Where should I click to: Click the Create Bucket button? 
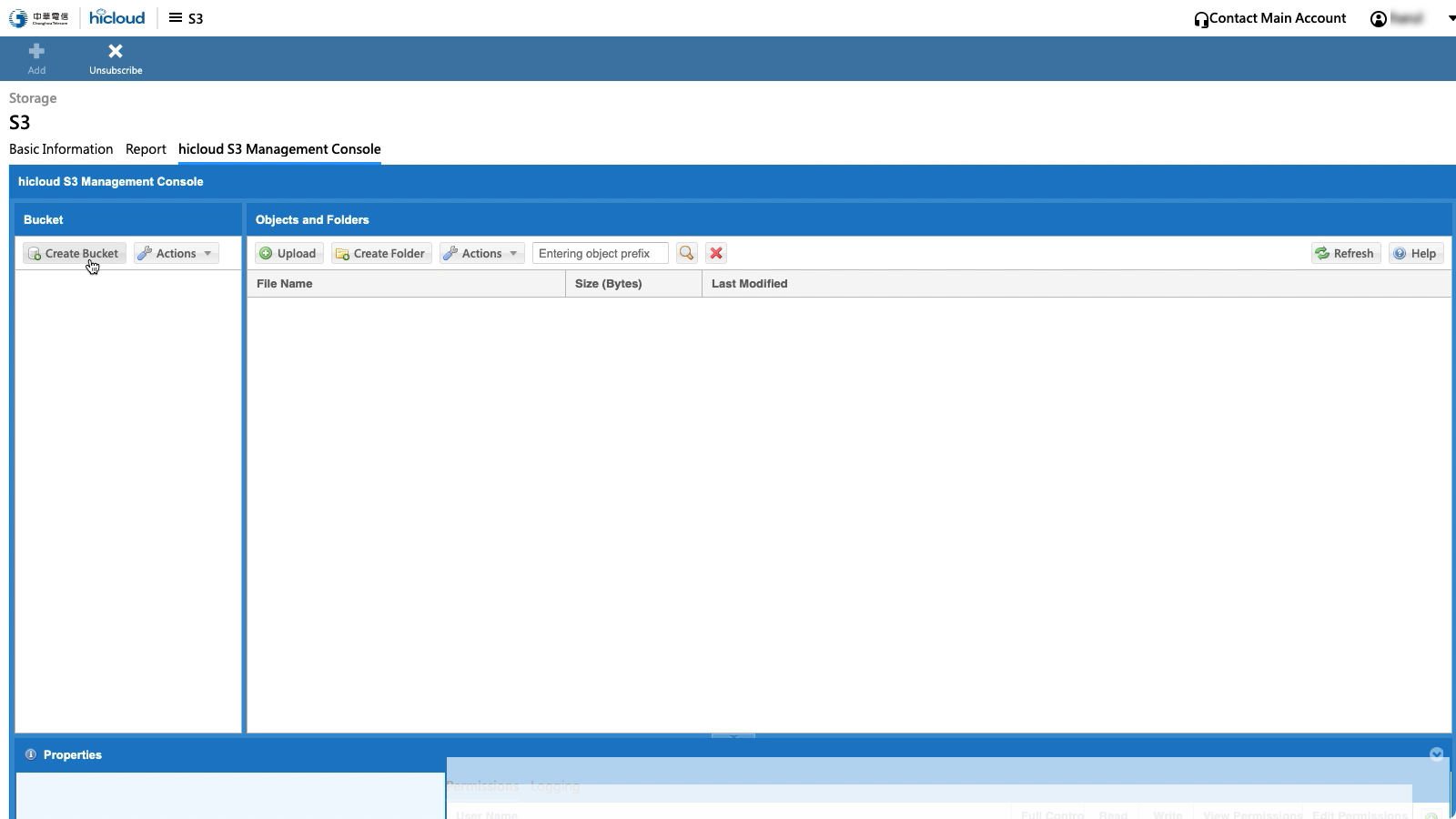(x=74, y=253)
